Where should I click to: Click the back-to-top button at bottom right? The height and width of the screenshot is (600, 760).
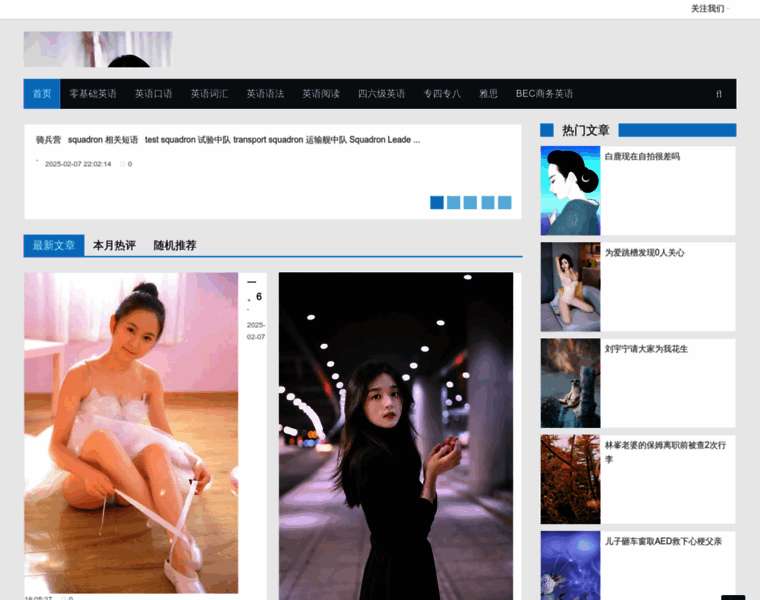pyautogui.click(x=733, y=597)
